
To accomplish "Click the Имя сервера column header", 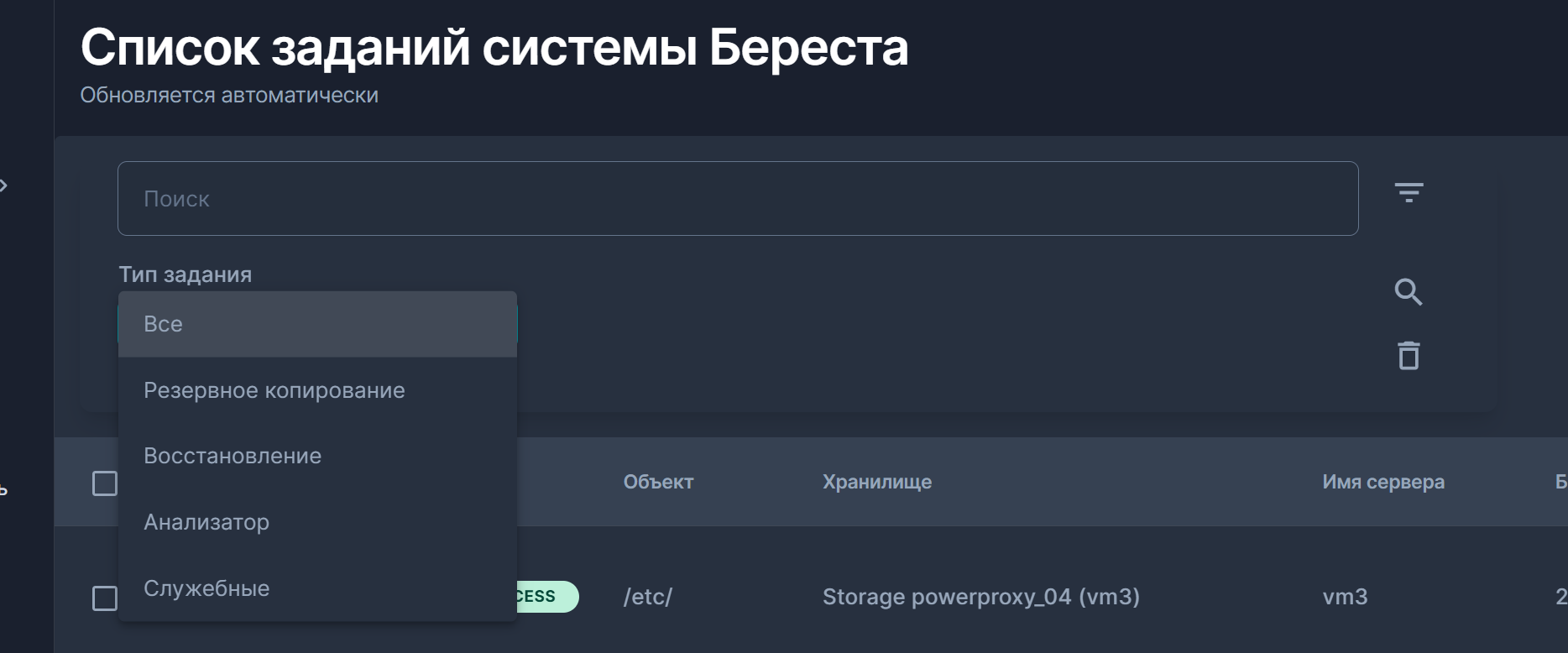I will tap(1384, 482).
